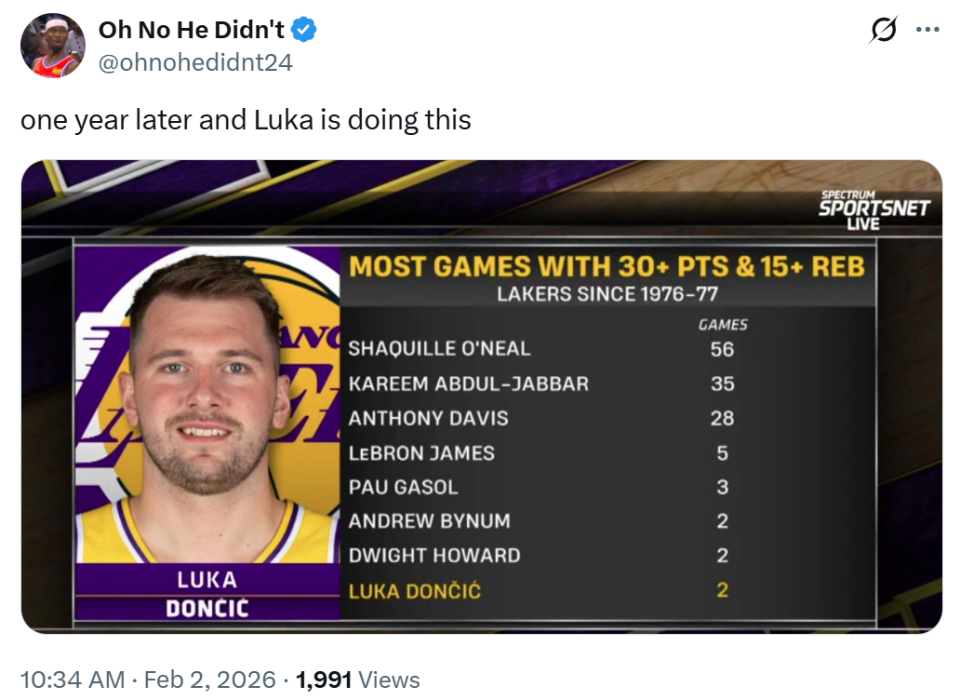Click the "Lakers Since 1976-77" subtitle

pyautogui.click(x=607, y=294)
